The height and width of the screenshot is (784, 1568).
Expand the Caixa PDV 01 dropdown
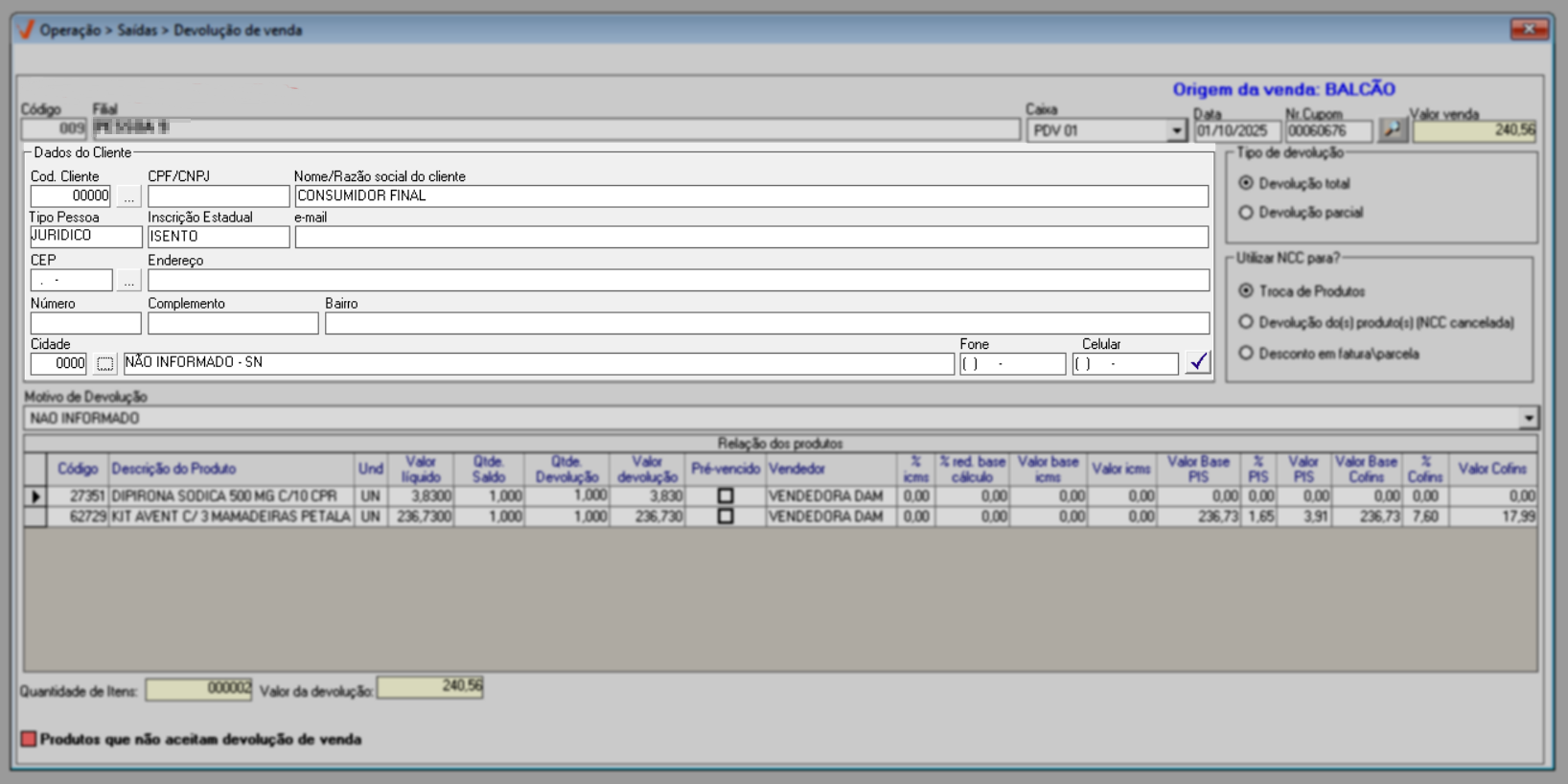(1176, 130)
